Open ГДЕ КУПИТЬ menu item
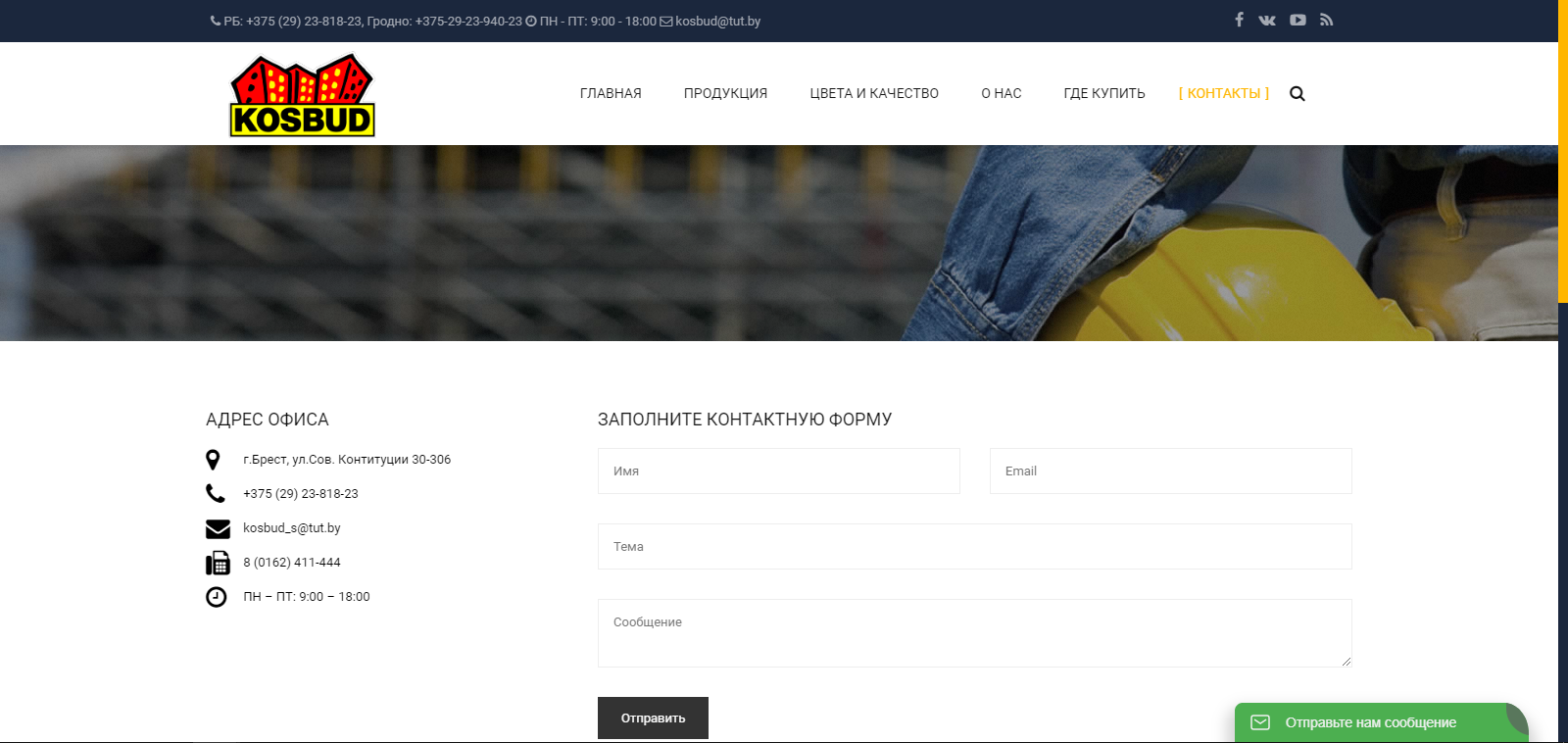This screenshot has width=1568, height=743. pyautogui.click(x=1104, y=93)
